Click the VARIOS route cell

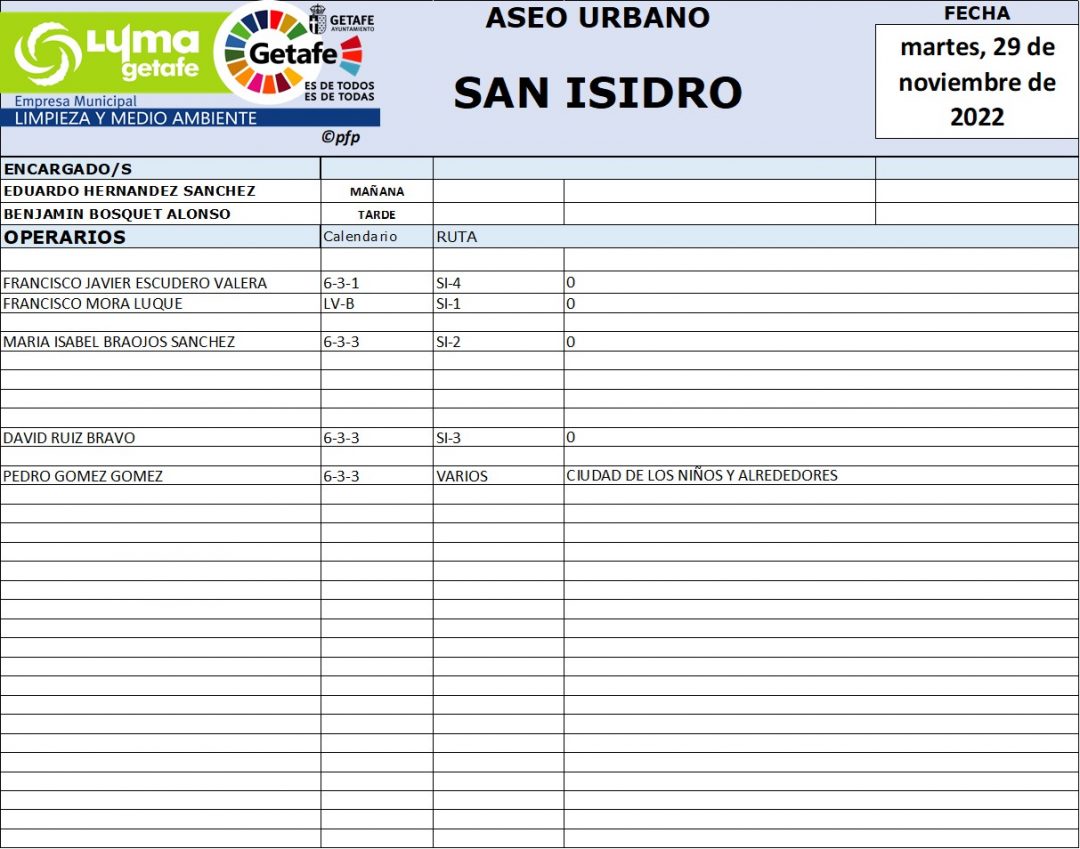pyautogui.click(x=498, y=476)
